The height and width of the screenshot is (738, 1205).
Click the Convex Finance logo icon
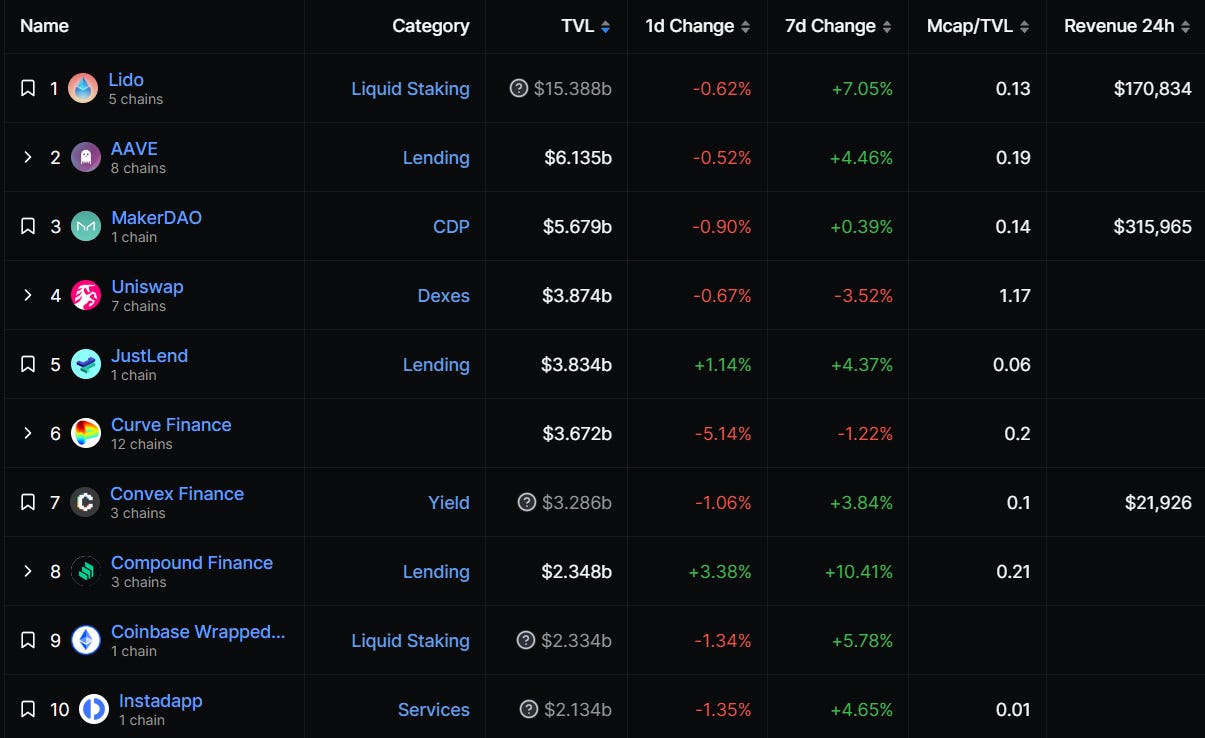pyautogui.click(x=85, y=502)
